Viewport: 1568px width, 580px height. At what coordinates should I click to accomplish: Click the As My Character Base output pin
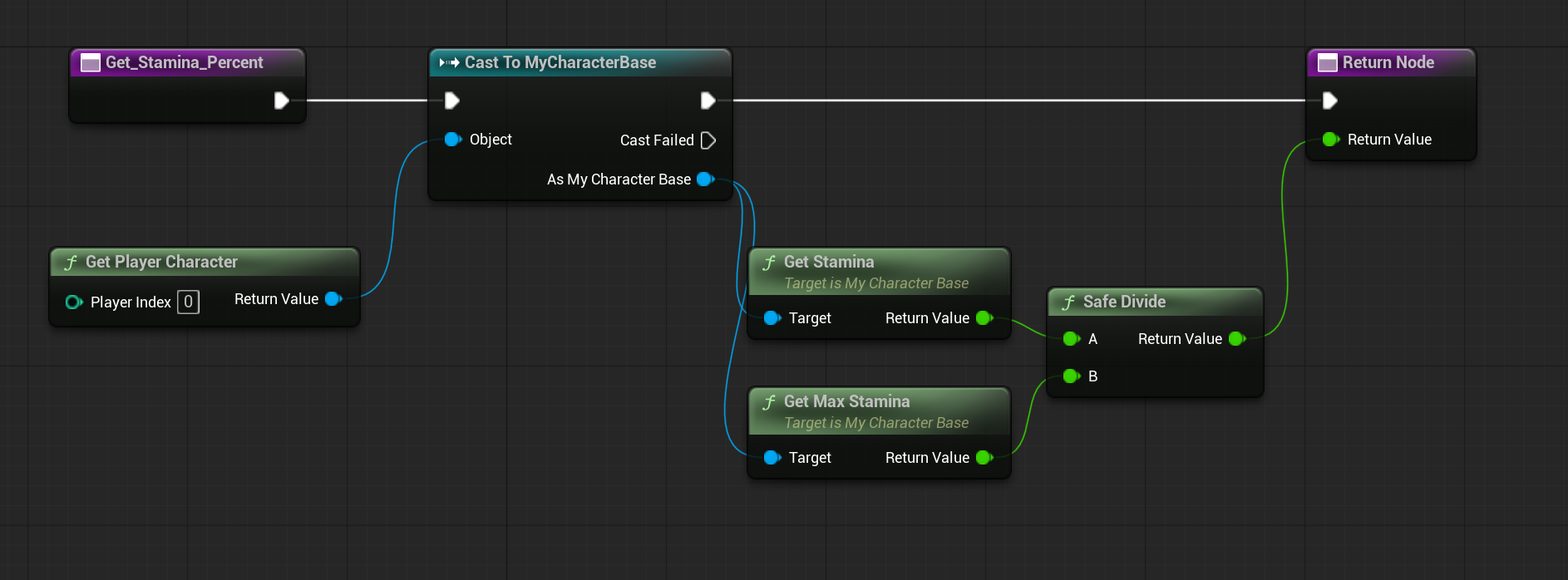point(706,179)
